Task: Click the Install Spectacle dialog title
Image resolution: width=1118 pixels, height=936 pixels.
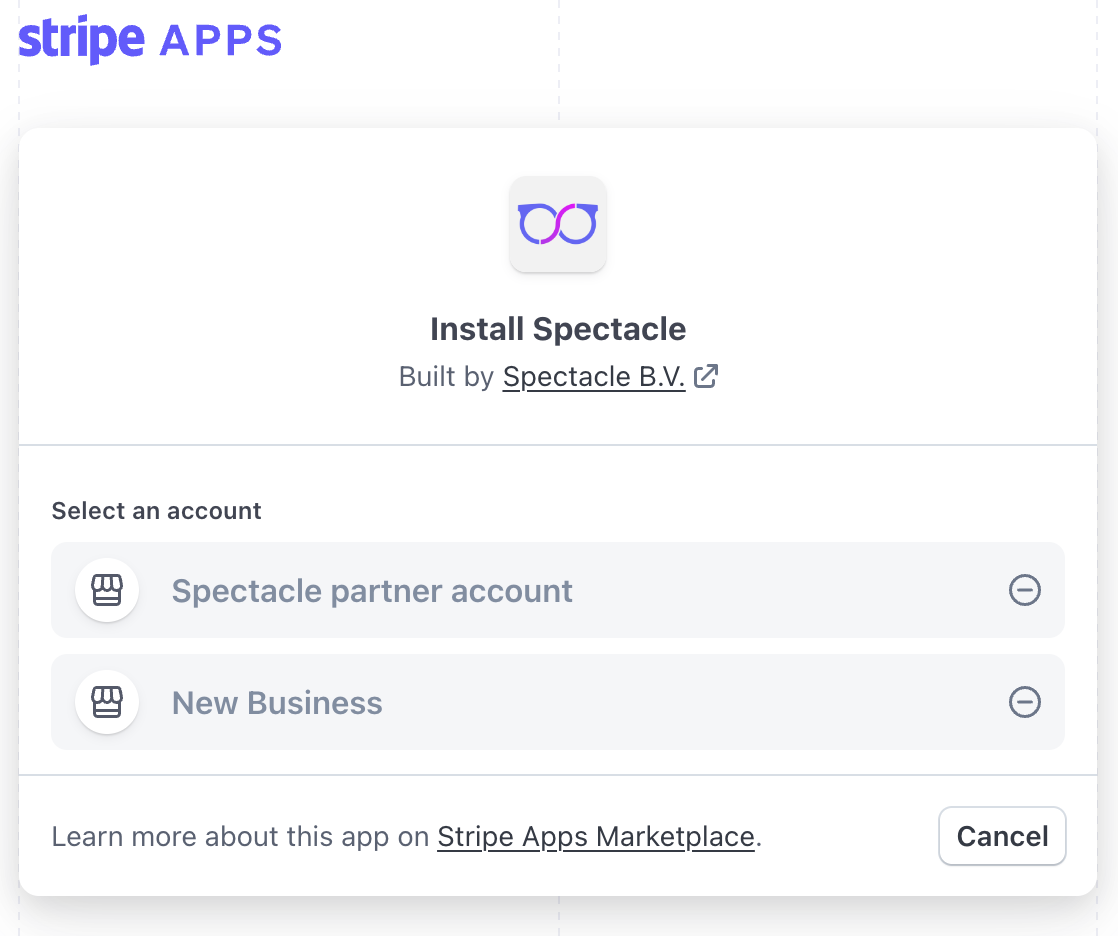Action: (557, 328)
